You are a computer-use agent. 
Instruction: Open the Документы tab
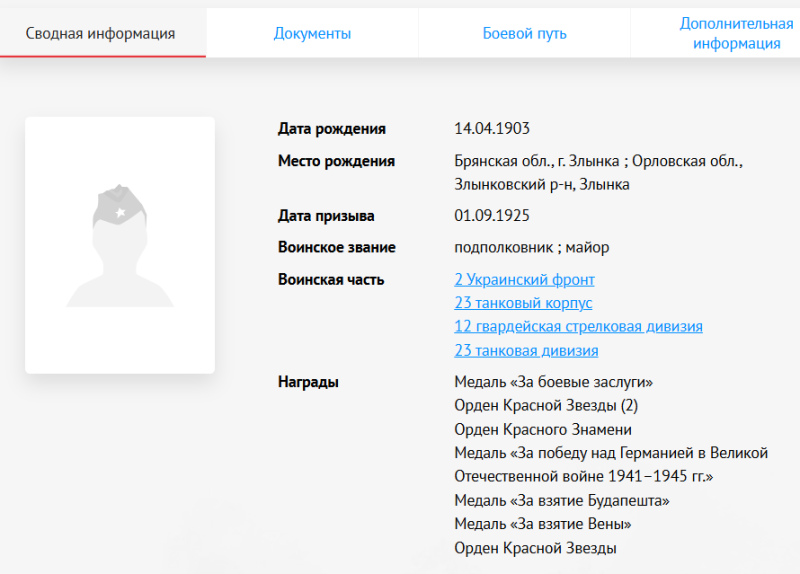pyautogui.click(x=312, y=33)
